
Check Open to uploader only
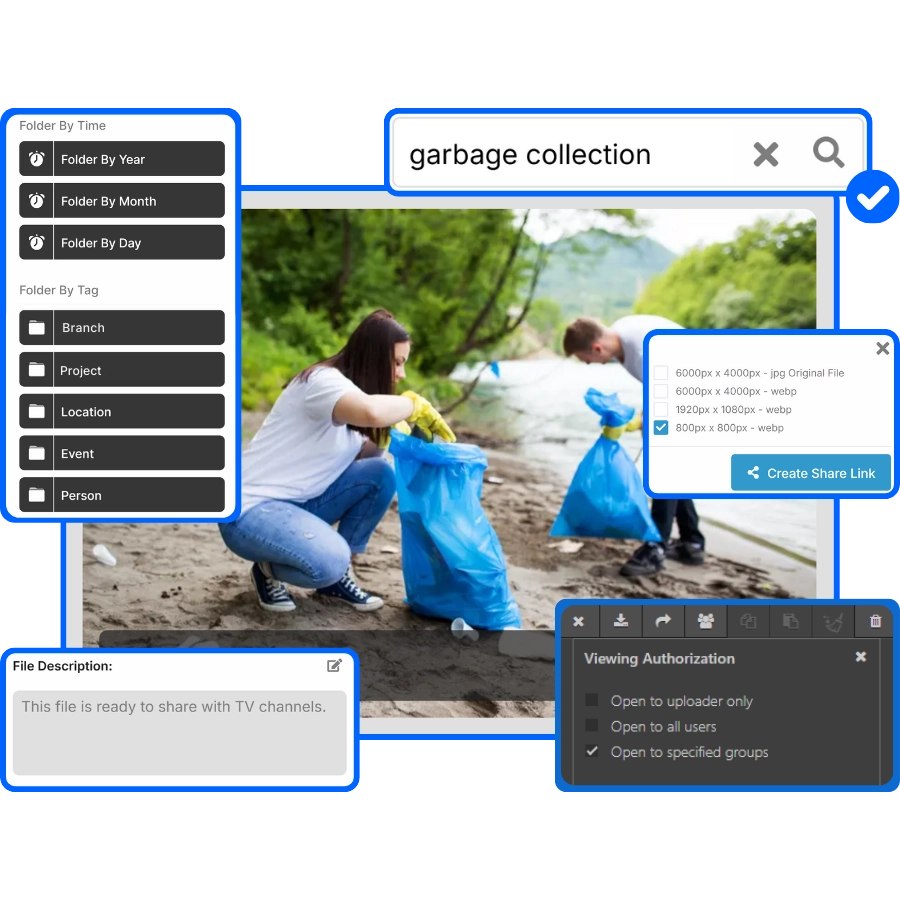592,701
